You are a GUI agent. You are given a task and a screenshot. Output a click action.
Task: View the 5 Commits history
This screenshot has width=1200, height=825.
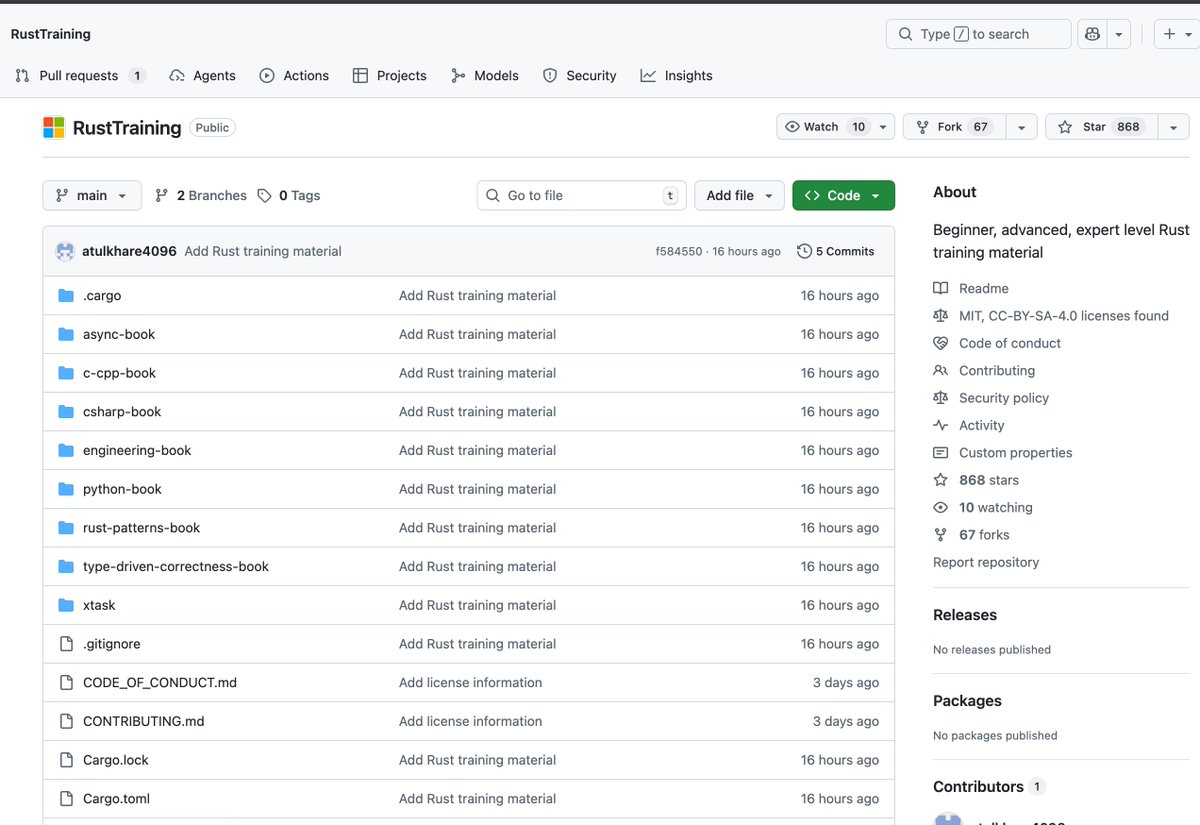pos(835,251)
